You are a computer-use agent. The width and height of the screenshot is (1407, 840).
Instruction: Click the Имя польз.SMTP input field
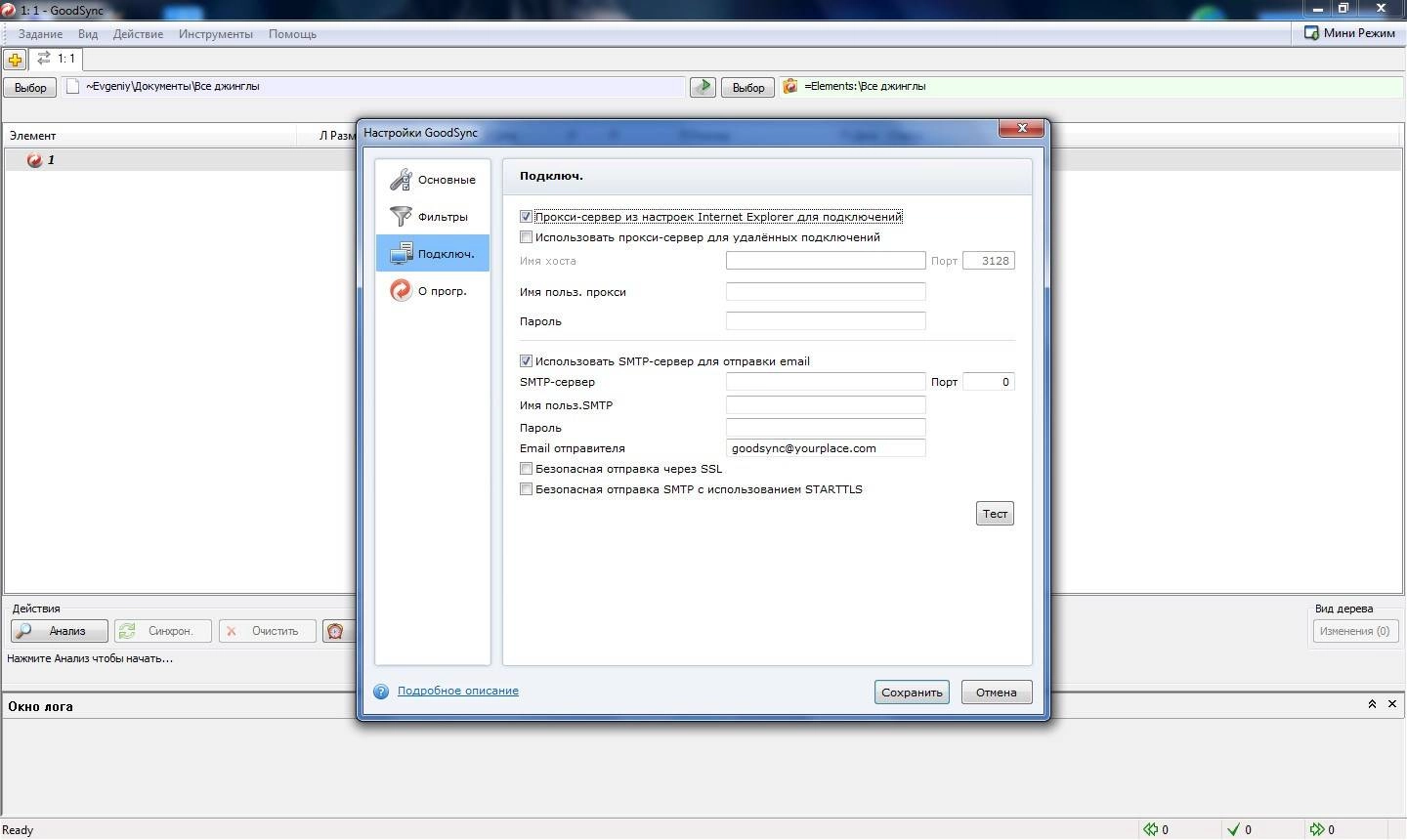(826, 404)
